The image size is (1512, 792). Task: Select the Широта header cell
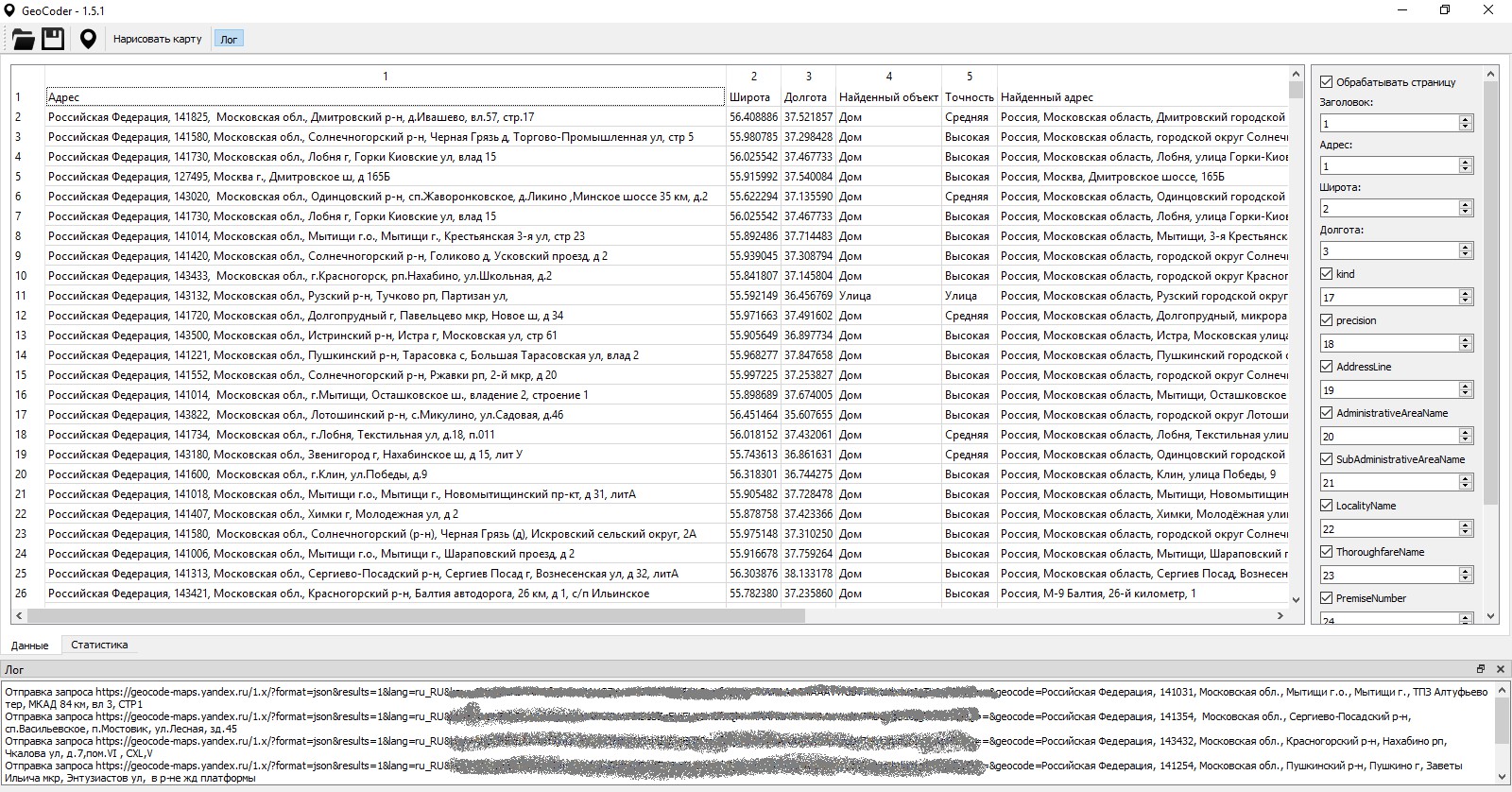pyautogui.click(x=753, y=97)
